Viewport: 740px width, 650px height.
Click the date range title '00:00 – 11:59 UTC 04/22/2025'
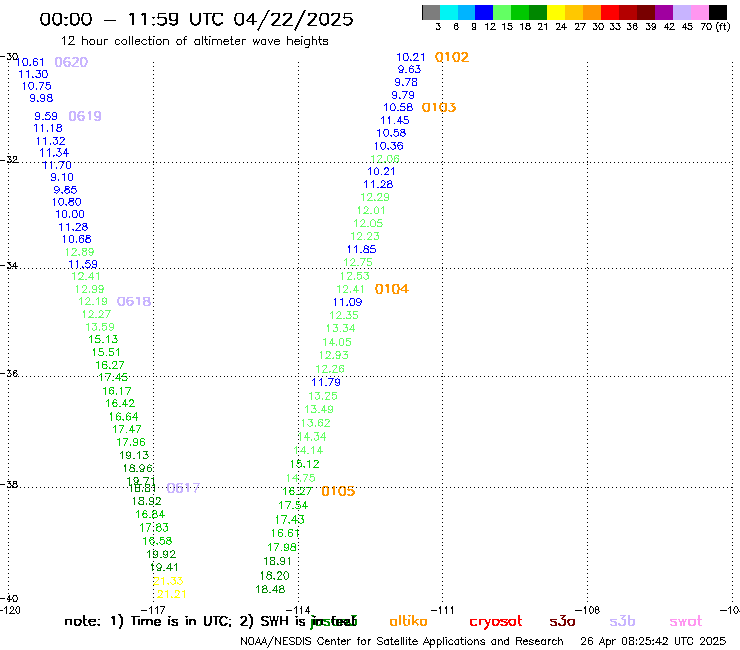pos(196,19)
